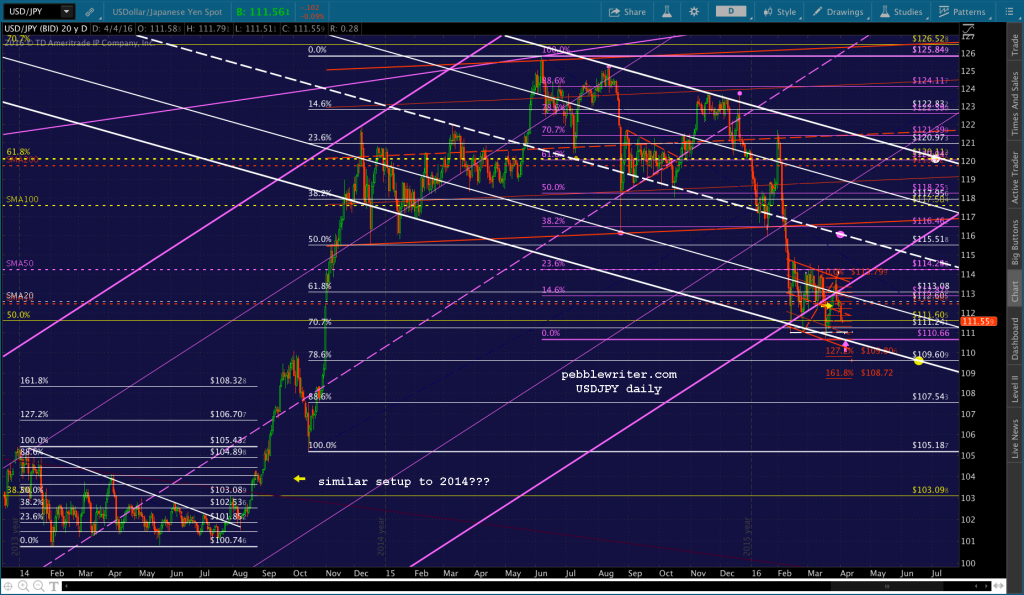Expand the Drawings dropdown arrow
This screenshot has height=595, width=1024.
[x=867, y=15]
